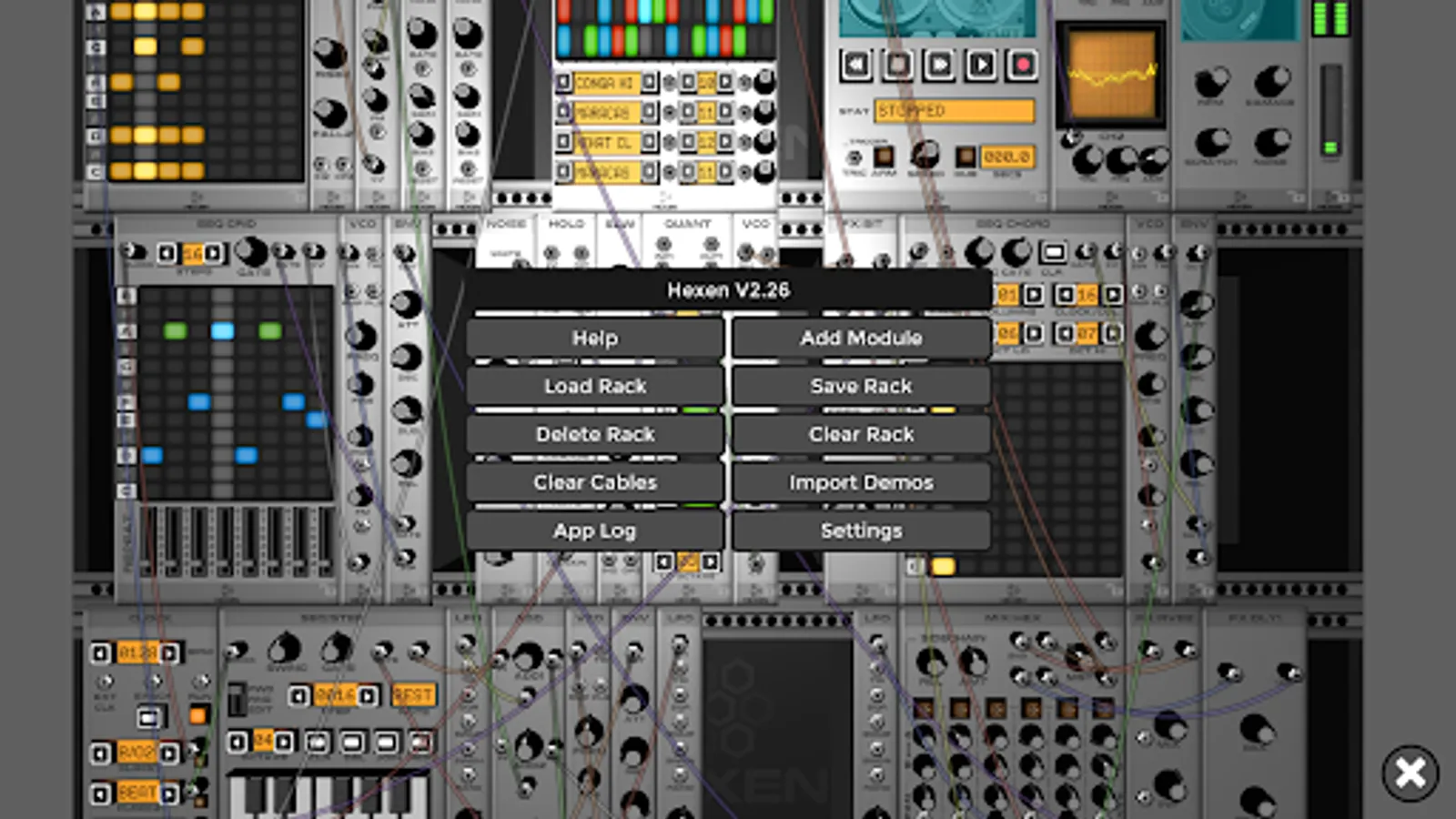Image resolution: width=1456 pixels, height=819 pixels.
Task: Increase clock tempo 0128 with right arrow
Action: pyautogui.click(x=169, y=652)
